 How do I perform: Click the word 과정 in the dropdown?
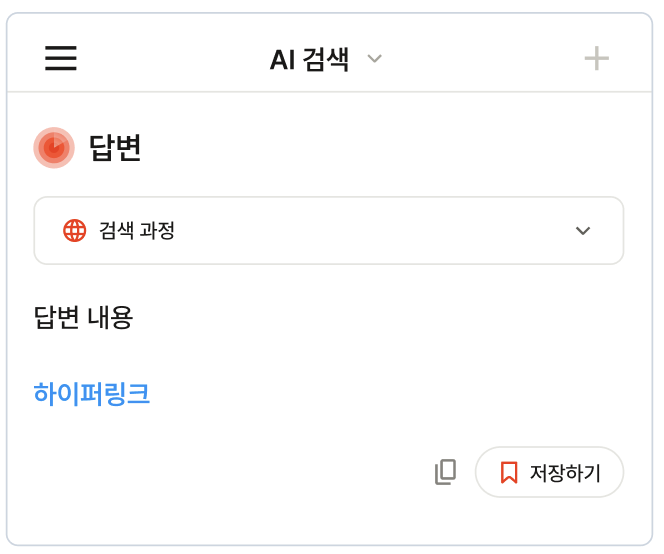156,230
